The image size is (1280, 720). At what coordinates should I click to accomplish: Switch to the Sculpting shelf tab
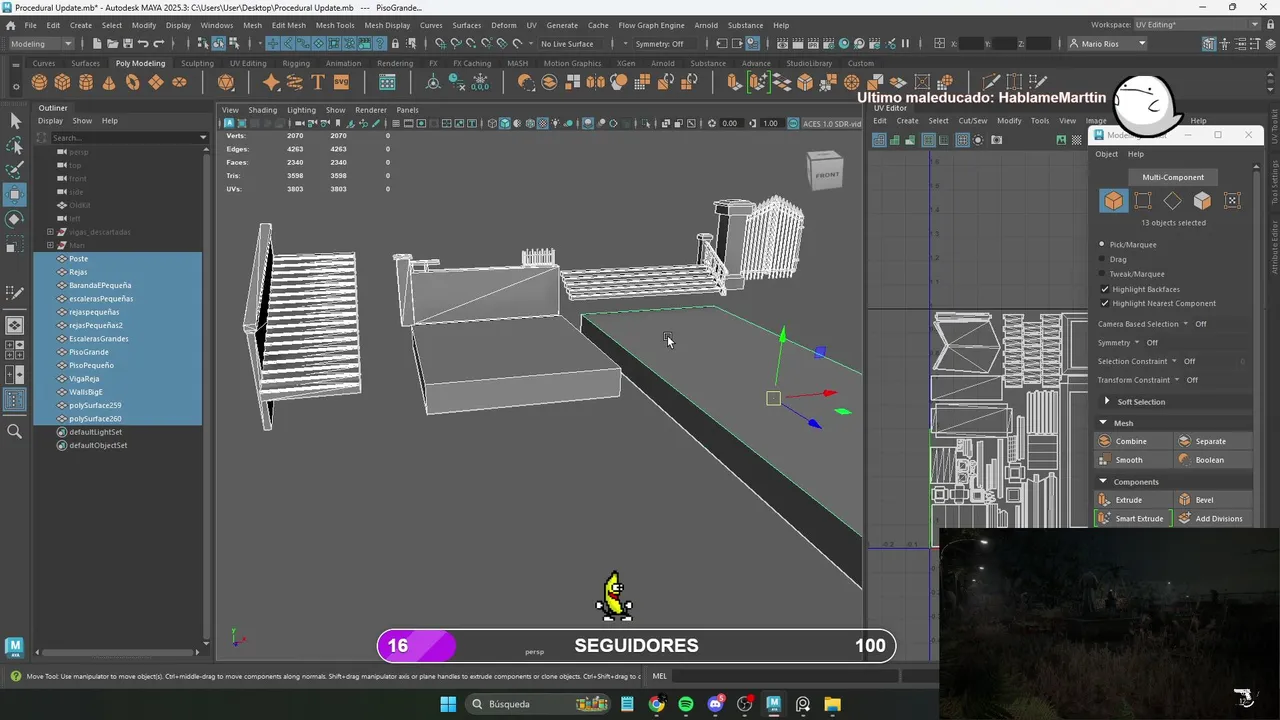(x=197, y=63)
